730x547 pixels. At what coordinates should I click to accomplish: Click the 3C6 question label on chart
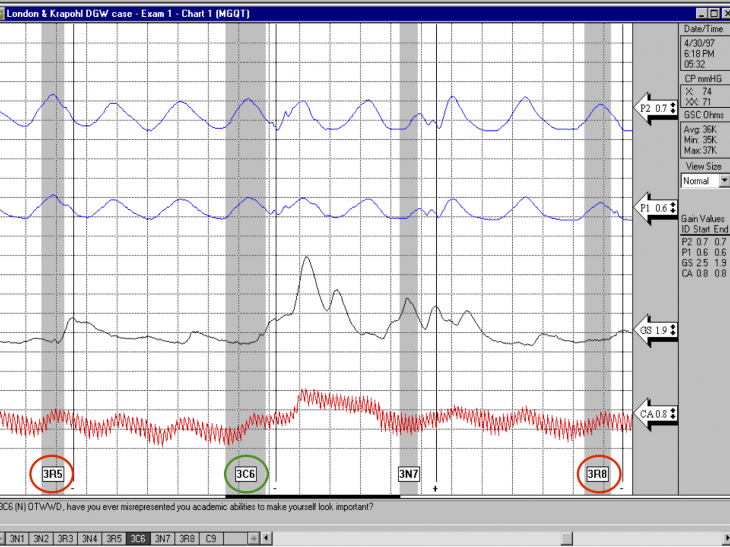click(x=245, y=473)
